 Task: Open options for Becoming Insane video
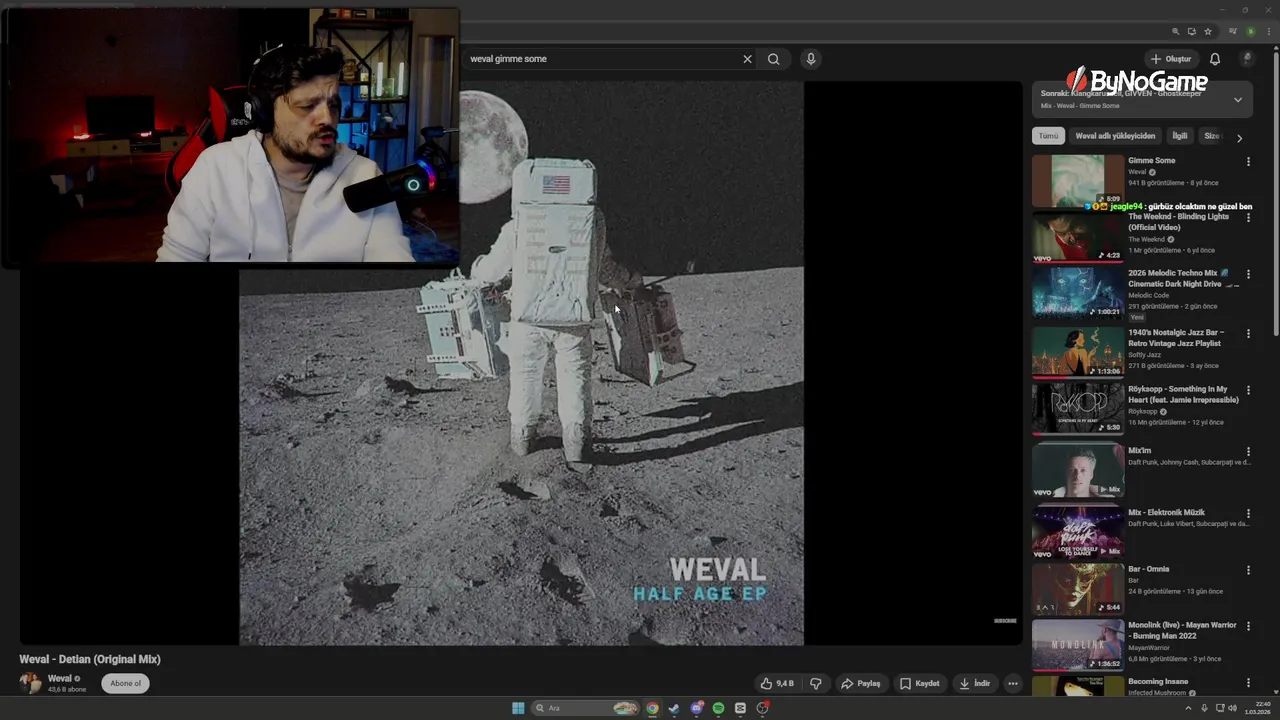[1248, 683]
